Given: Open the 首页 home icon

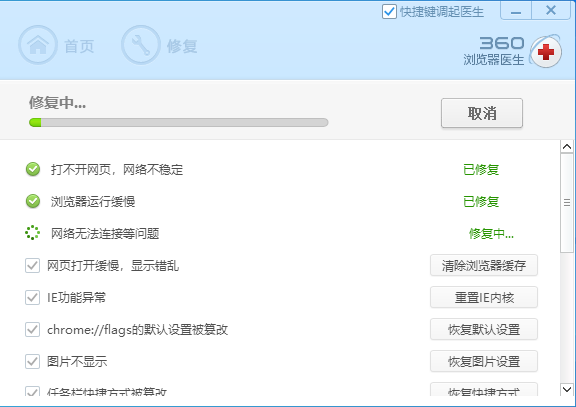Looking at the screenshot, I should (38, 45).
